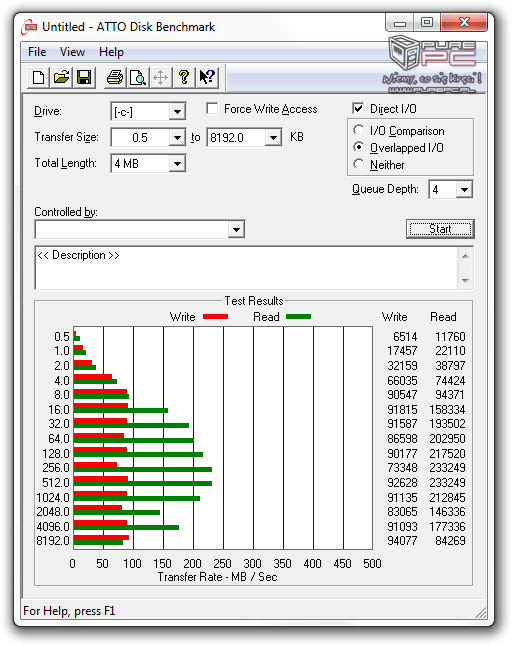Print results using the printer icon
Screen dimensions: 512x646
click(115, 77)
